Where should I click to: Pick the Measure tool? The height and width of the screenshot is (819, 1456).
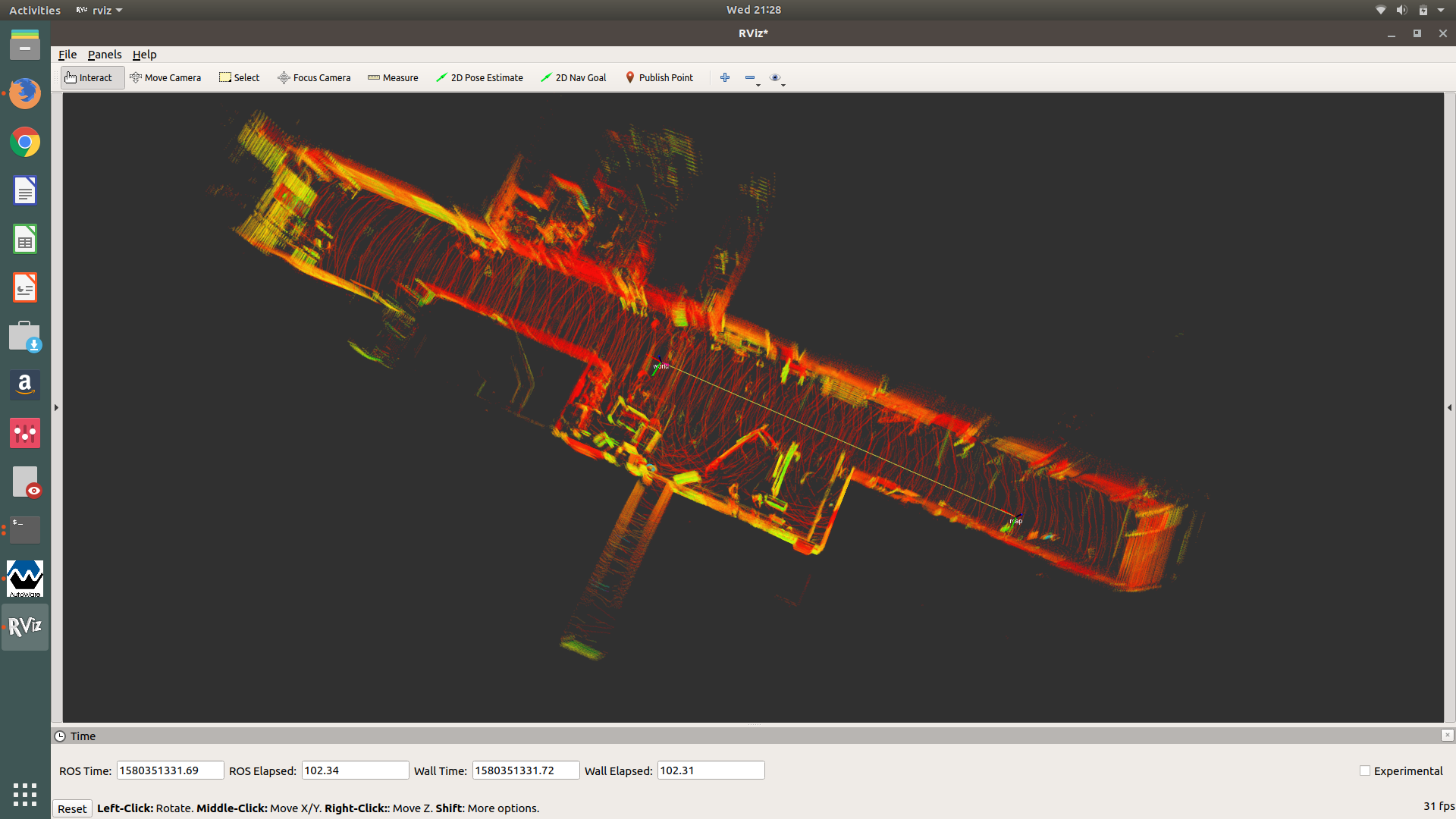pyautogui.click(x=393, y=77)
